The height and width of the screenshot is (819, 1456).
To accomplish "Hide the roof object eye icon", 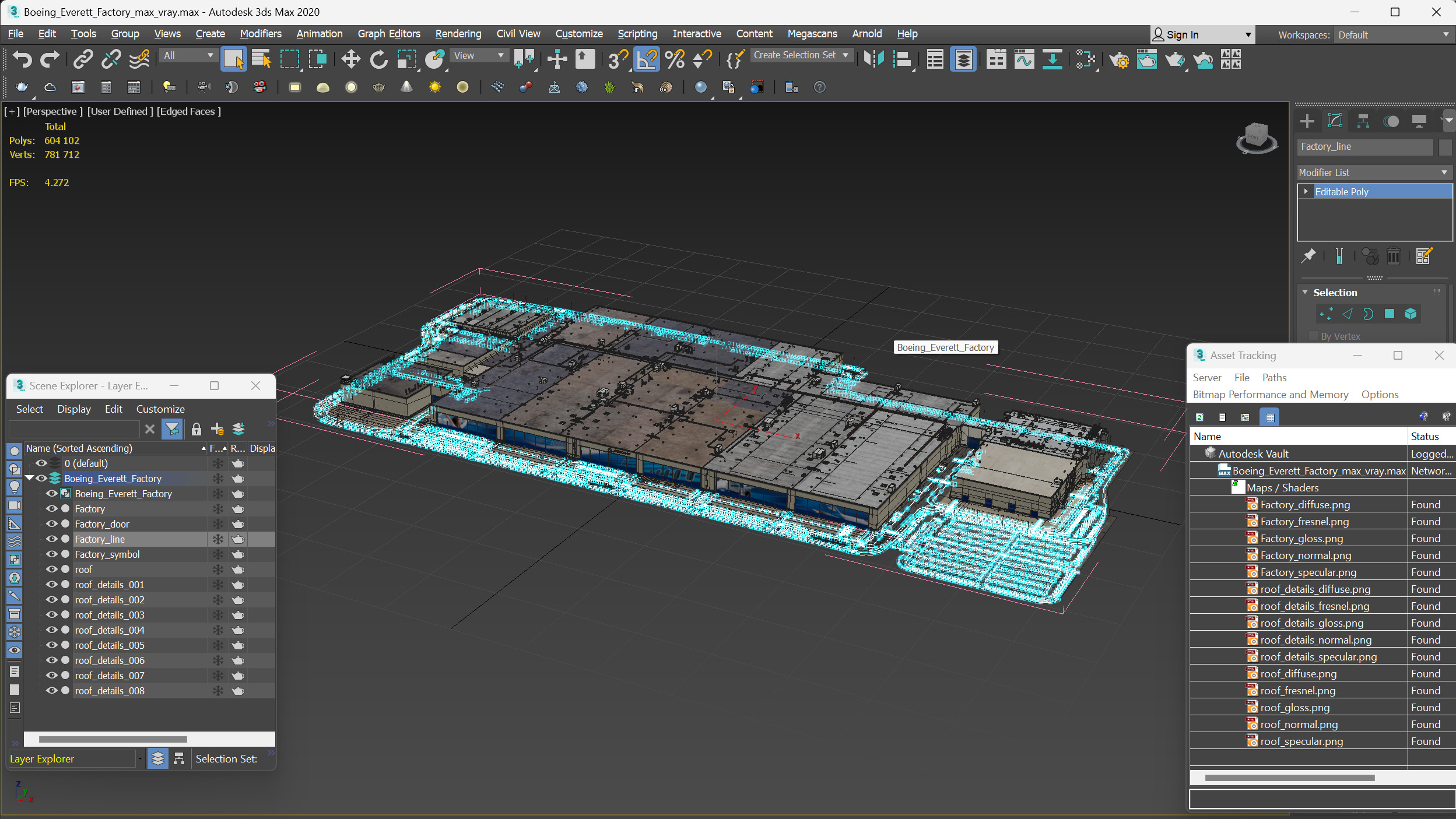I will pyautogui.click(x=52, y=570).
